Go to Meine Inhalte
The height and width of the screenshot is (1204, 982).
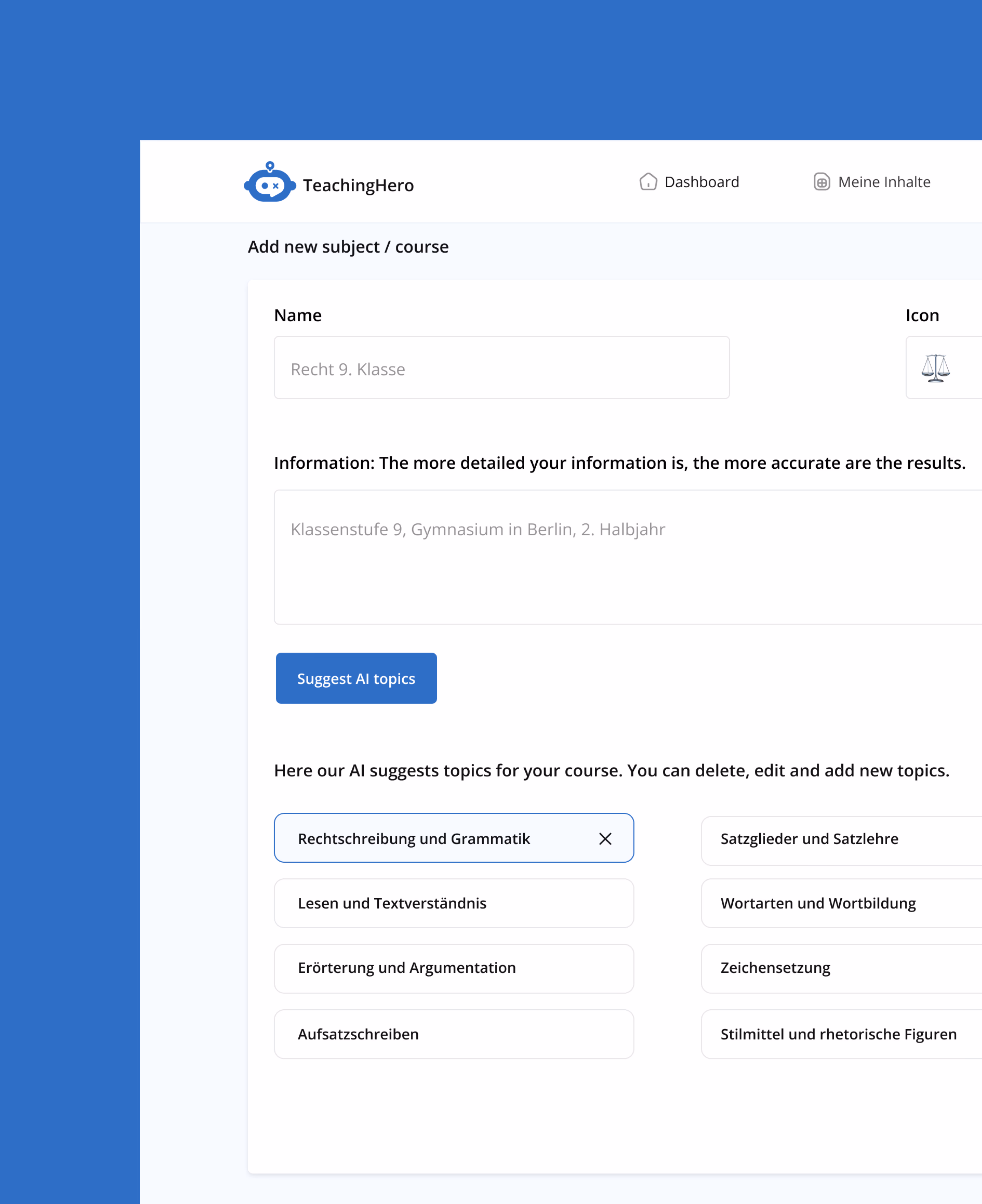pos(883,182)
